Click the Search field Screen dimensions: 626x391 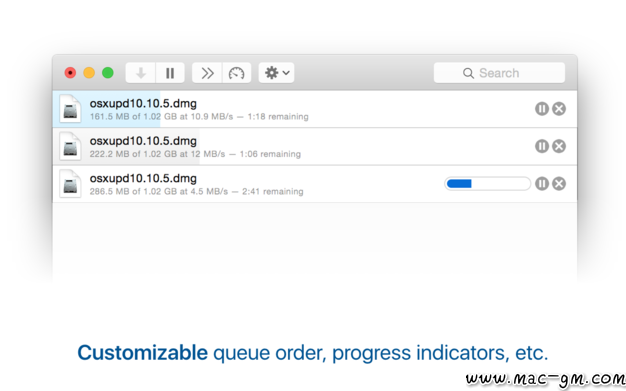point(499,73)
